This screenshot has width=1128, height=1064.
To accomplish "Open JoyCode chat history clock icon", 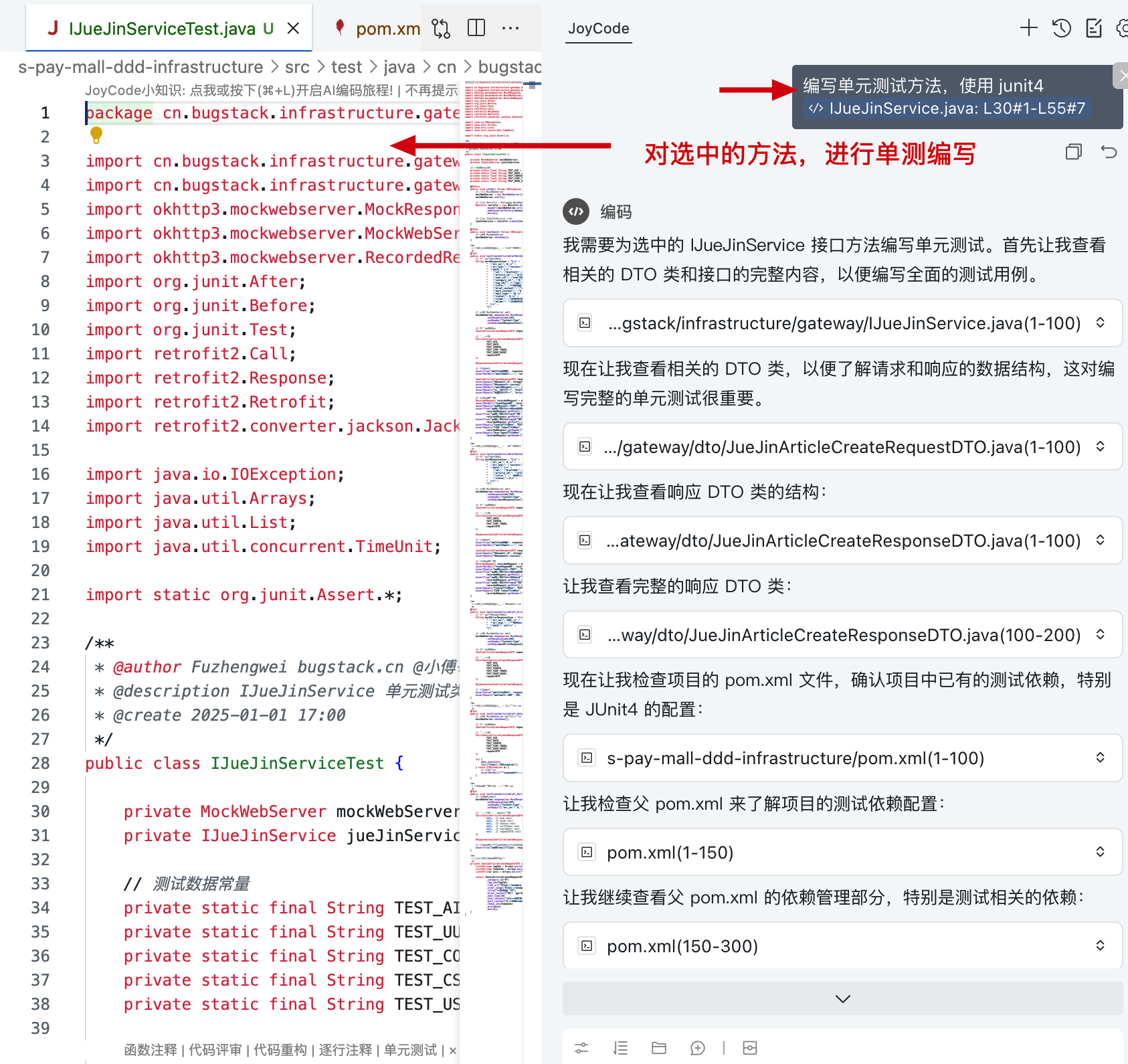I will pyautogui.click(x=1061, y=28).
